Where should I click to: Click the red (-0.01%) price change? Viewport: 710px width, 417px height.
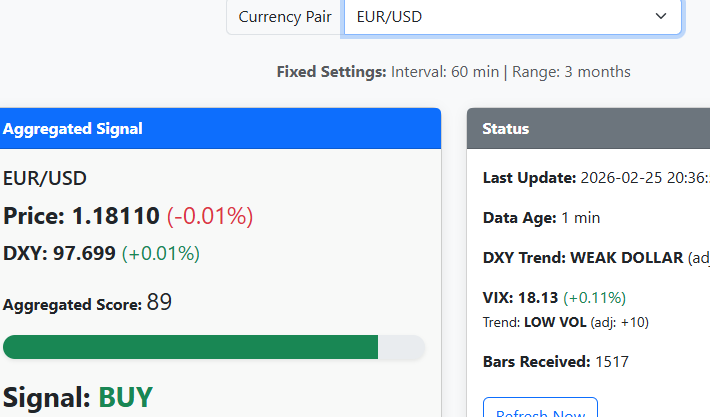(x=210, y=216)
